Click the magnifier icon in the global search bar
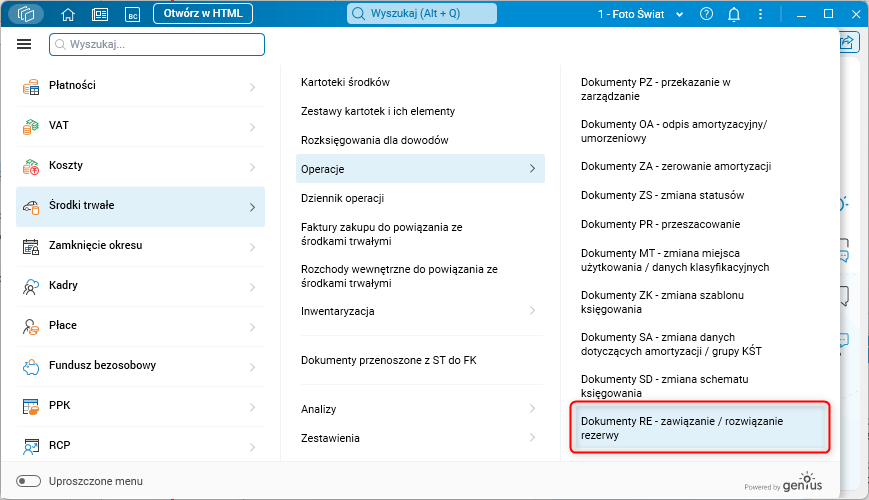Screen dimensions: 869x500 [359, 14]
